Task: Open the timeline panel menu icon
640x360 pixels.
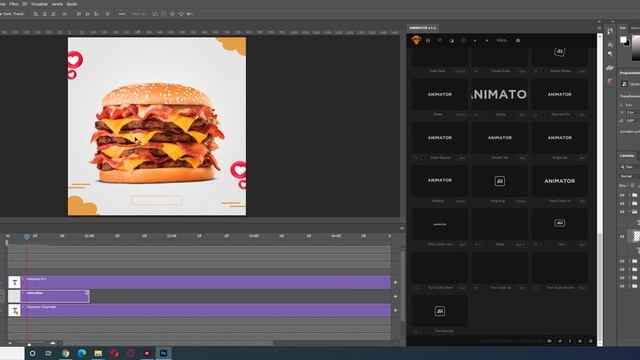Action: coord(402,228)
